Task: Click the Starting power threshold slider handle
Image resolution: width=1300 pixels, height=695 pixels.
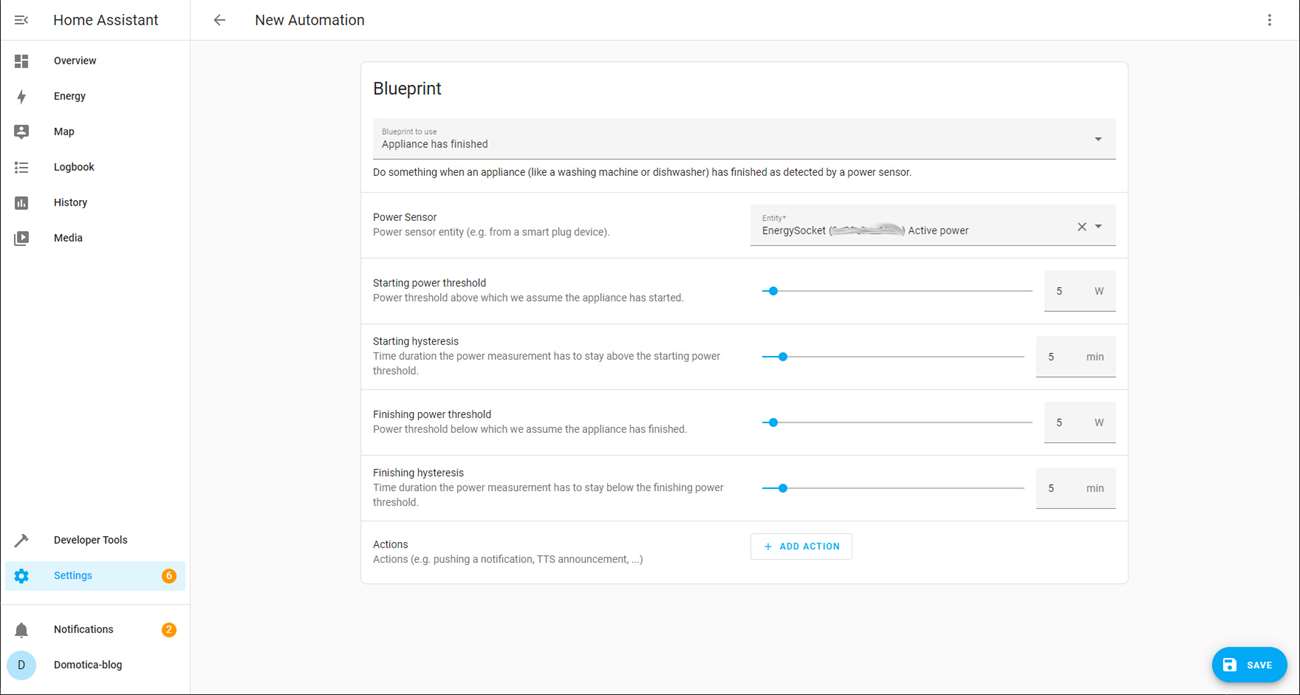Action: (773, 291)
